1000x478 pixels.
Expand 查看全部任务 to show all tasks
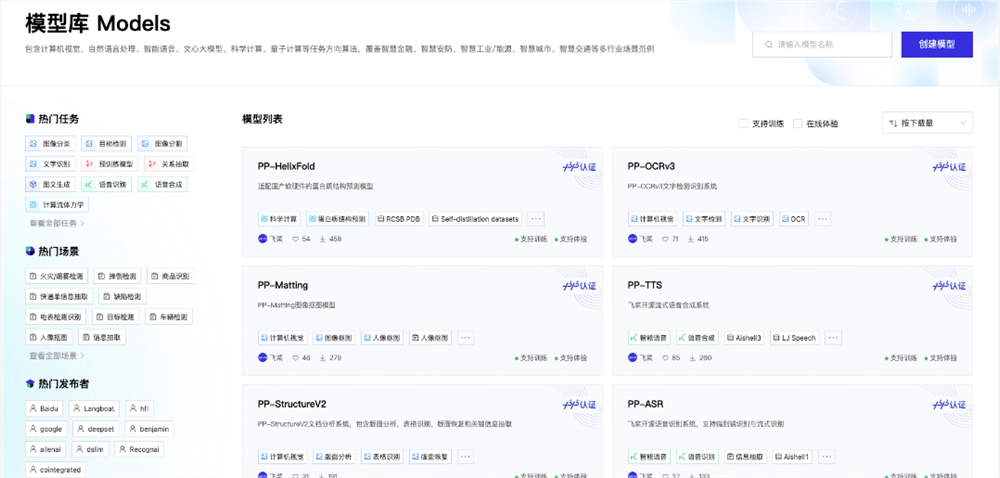53,223
